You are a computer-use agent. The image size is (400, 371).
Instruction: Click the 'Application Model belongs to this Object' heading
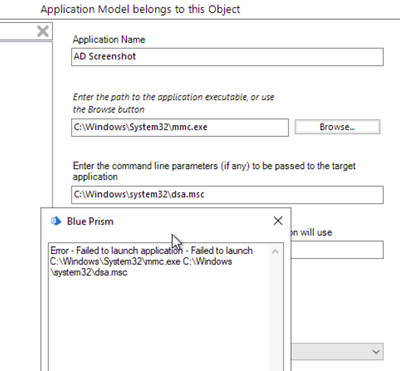(140, 9)
